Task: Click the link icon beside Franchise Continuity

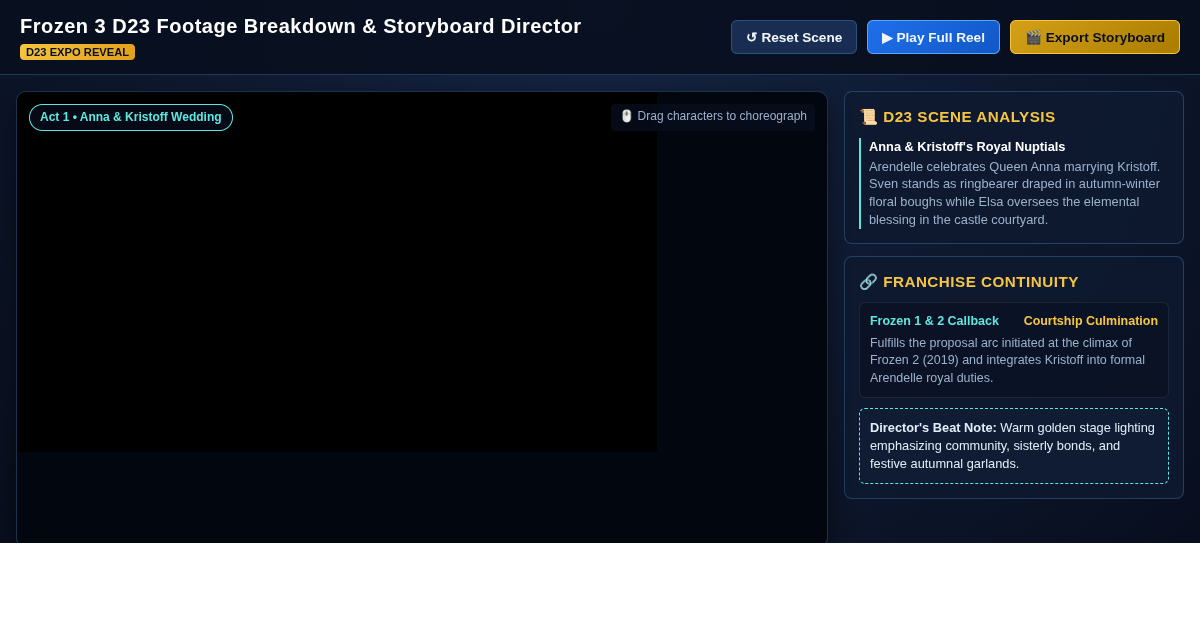Action: pyautogui.click(x=868, y=282)
